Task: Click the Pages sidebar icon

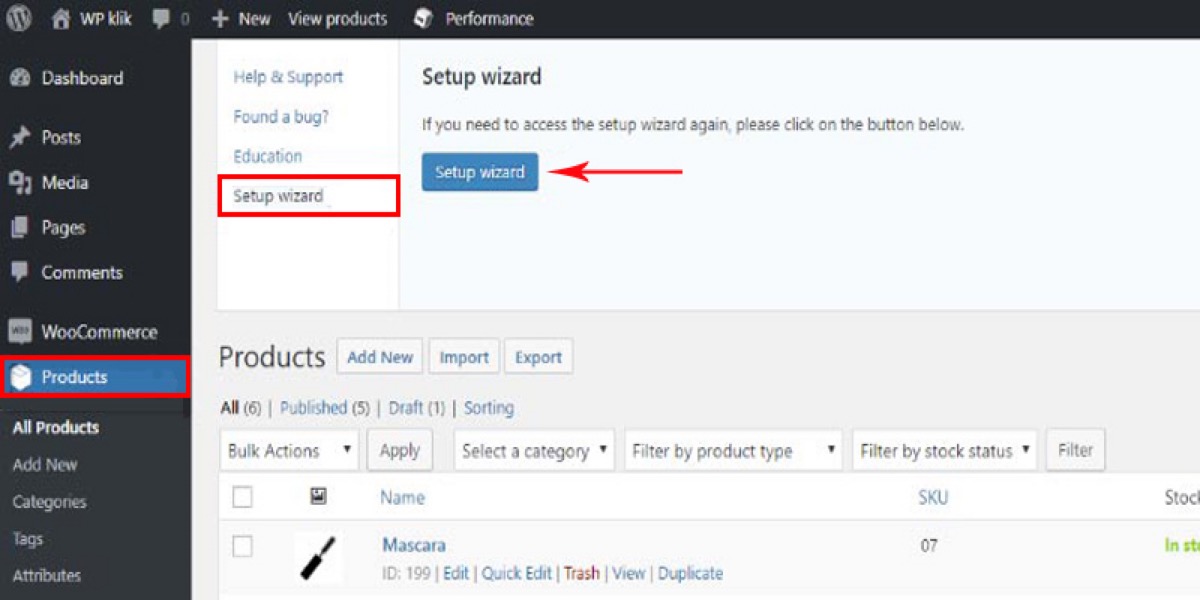Action: coord(20,228)
